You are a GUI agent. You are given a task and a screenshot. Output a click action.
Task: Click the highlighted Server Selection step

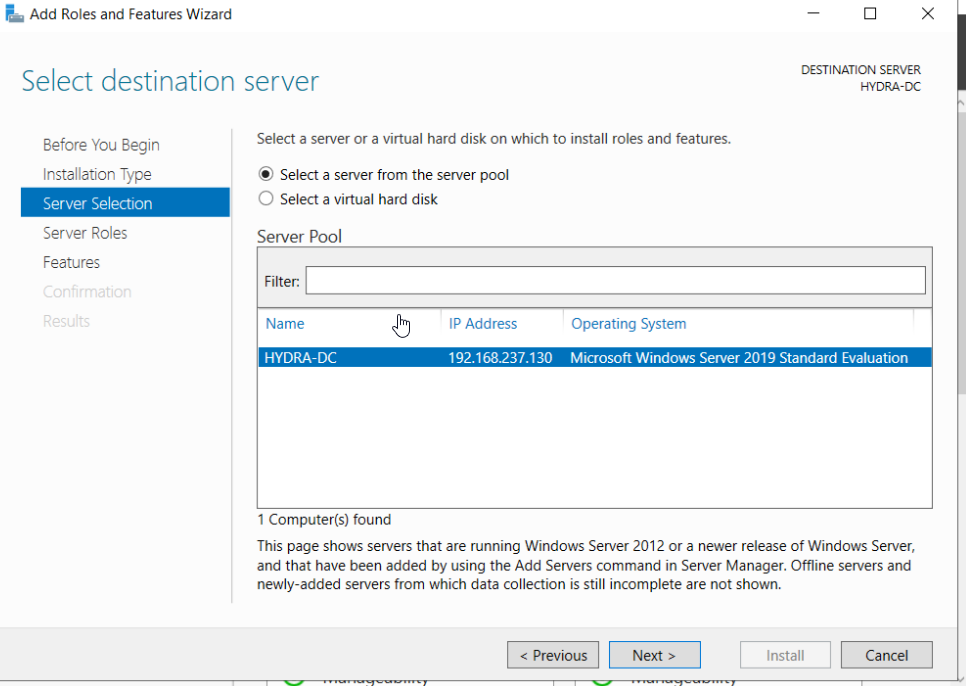[x=96, y=202]
